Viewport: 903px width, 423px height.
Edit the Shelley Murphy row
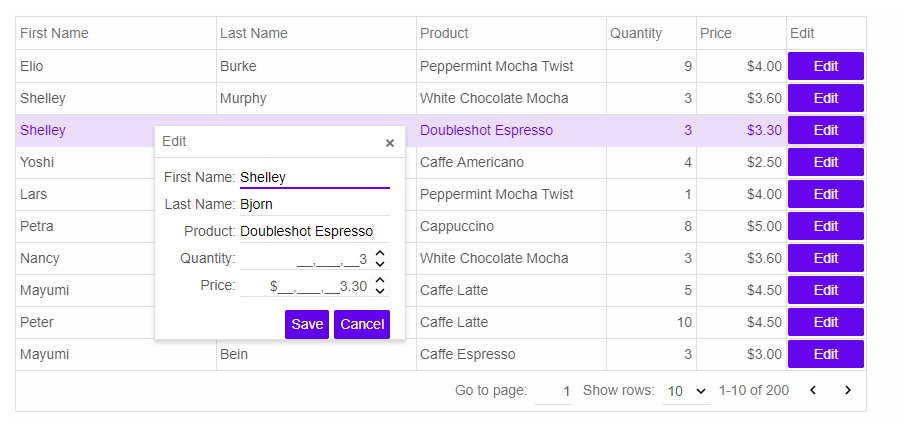(826, 98)
